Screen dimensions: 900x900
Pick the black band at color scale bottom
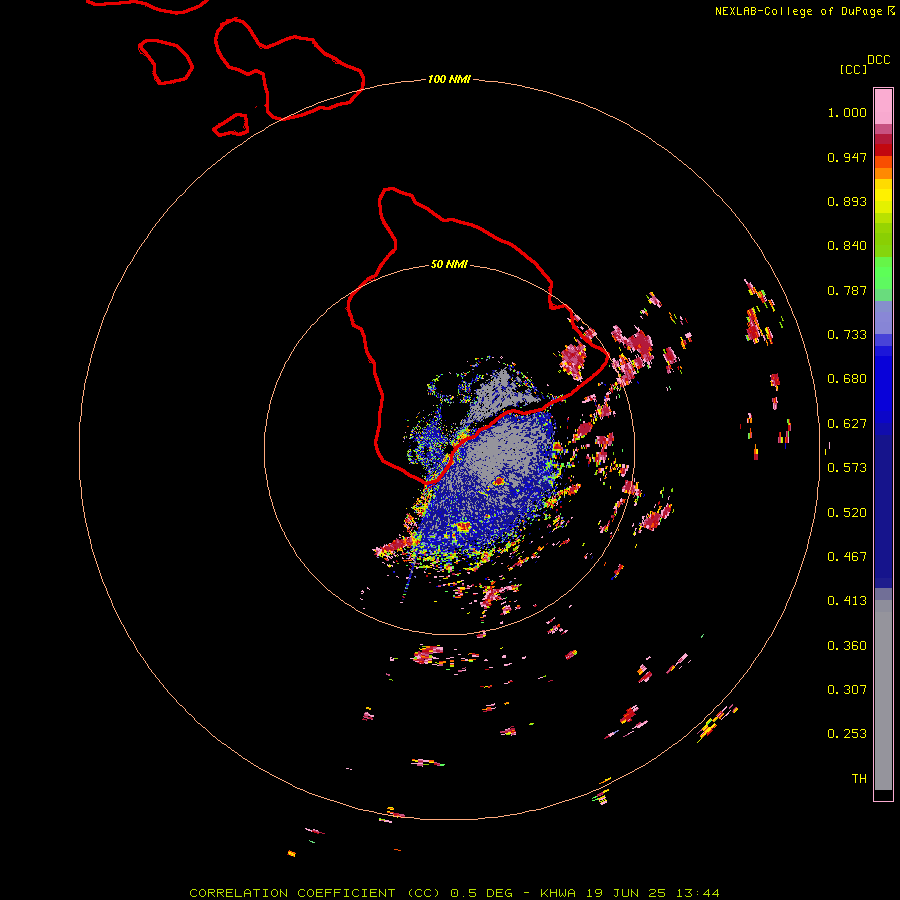883,795
